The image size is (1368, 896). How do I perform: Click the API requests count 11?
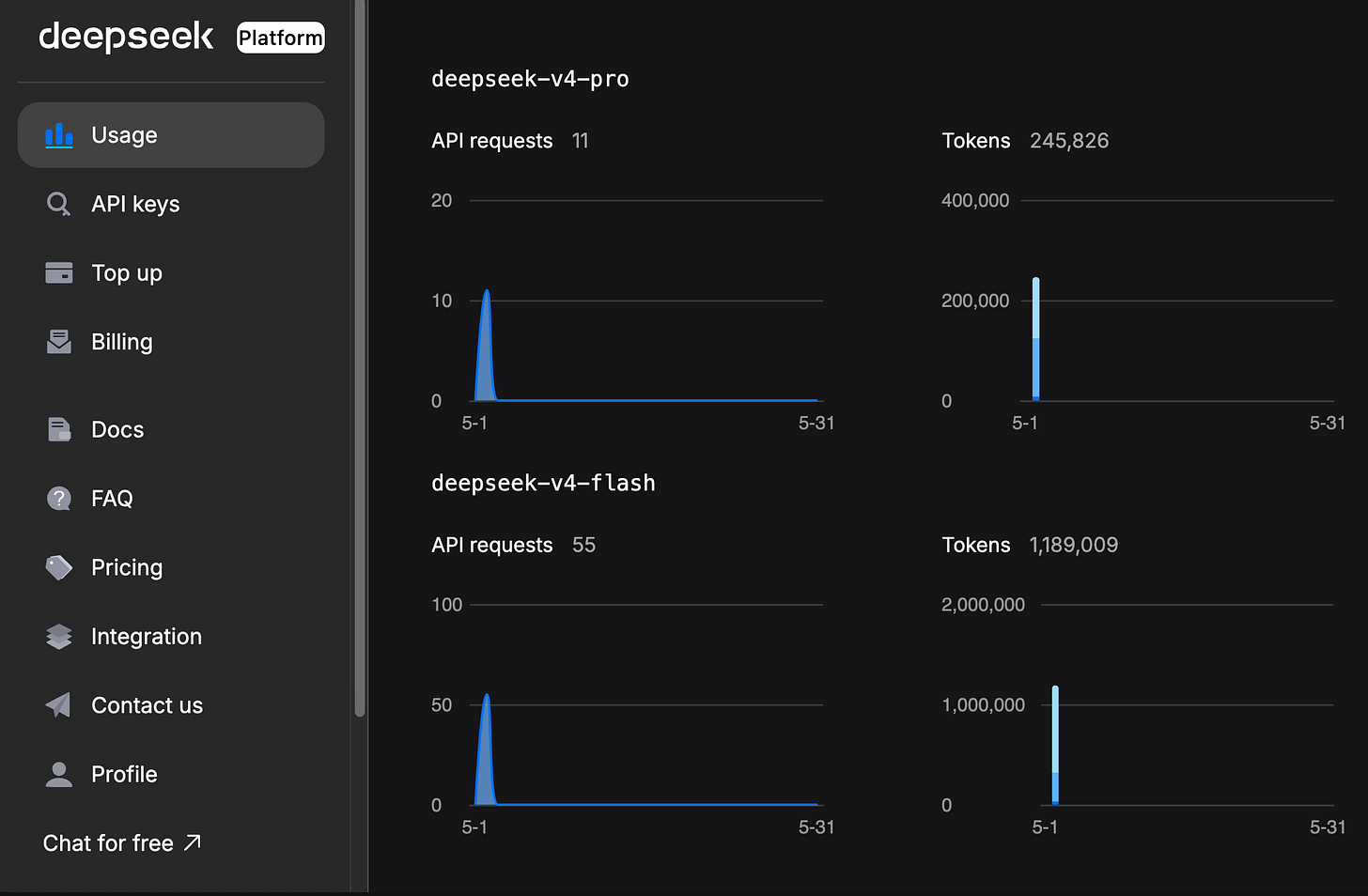[581, 141]
